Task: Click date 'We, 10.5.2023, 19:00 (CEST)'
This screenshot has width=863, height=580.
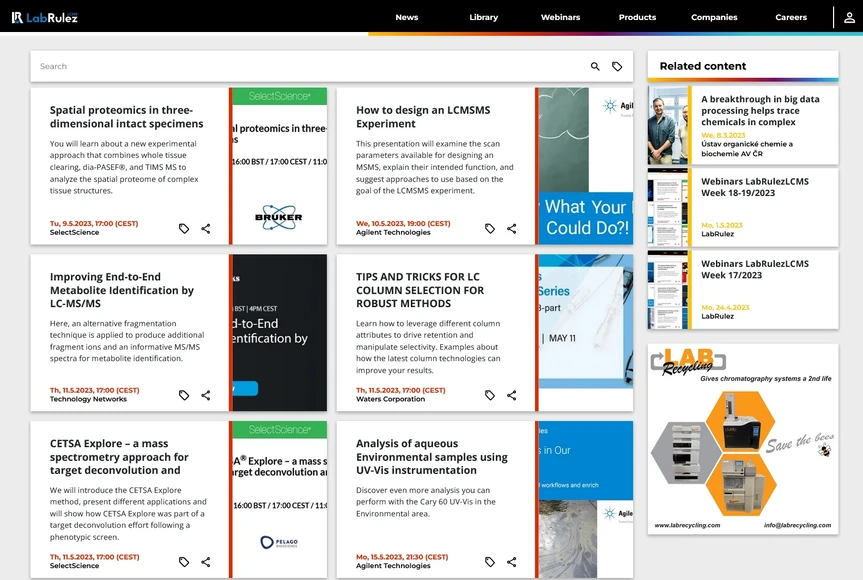Action: 403,223
